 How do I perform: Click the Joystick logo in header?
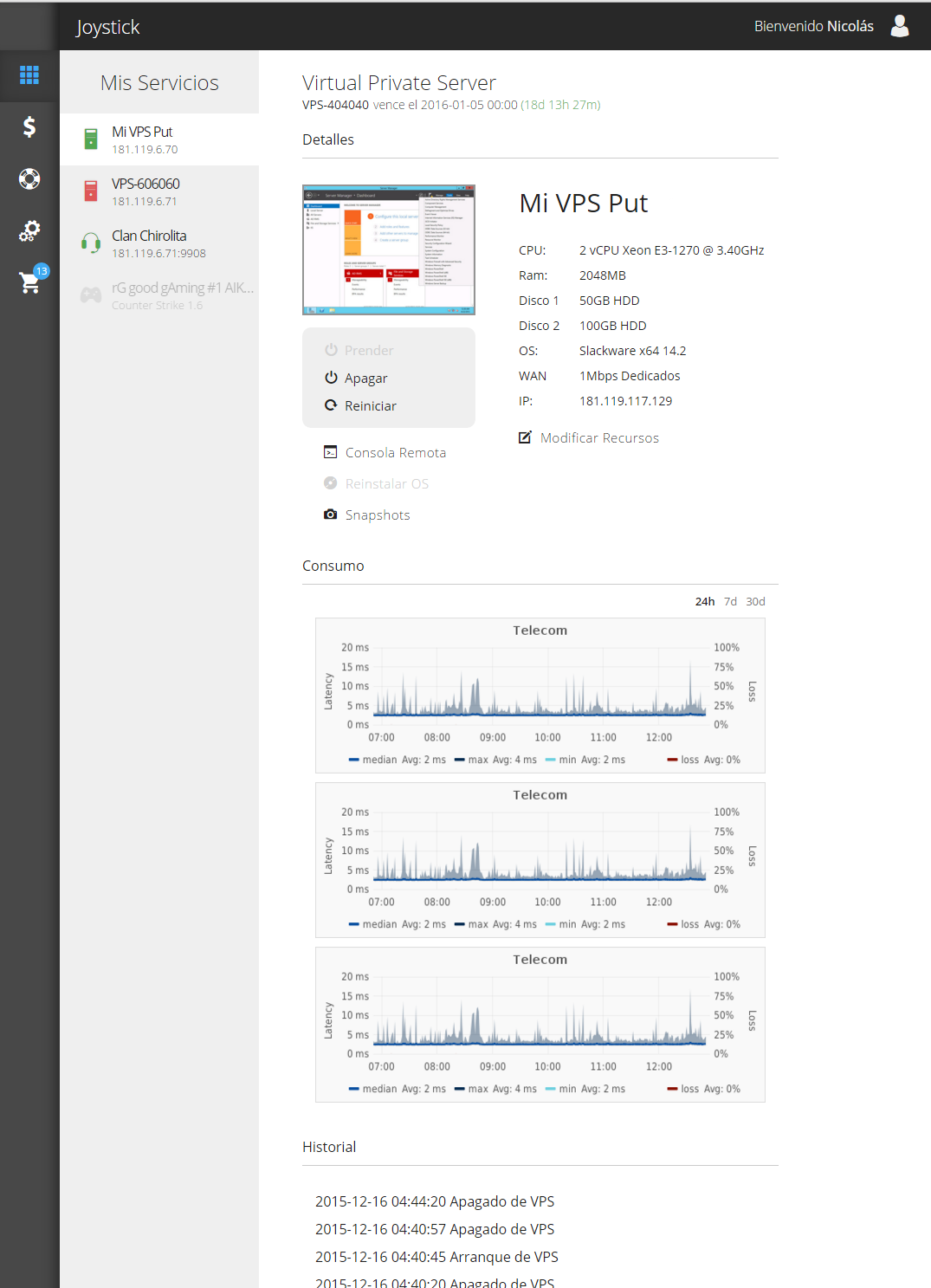pyautogui.click(x=108, y=27)
